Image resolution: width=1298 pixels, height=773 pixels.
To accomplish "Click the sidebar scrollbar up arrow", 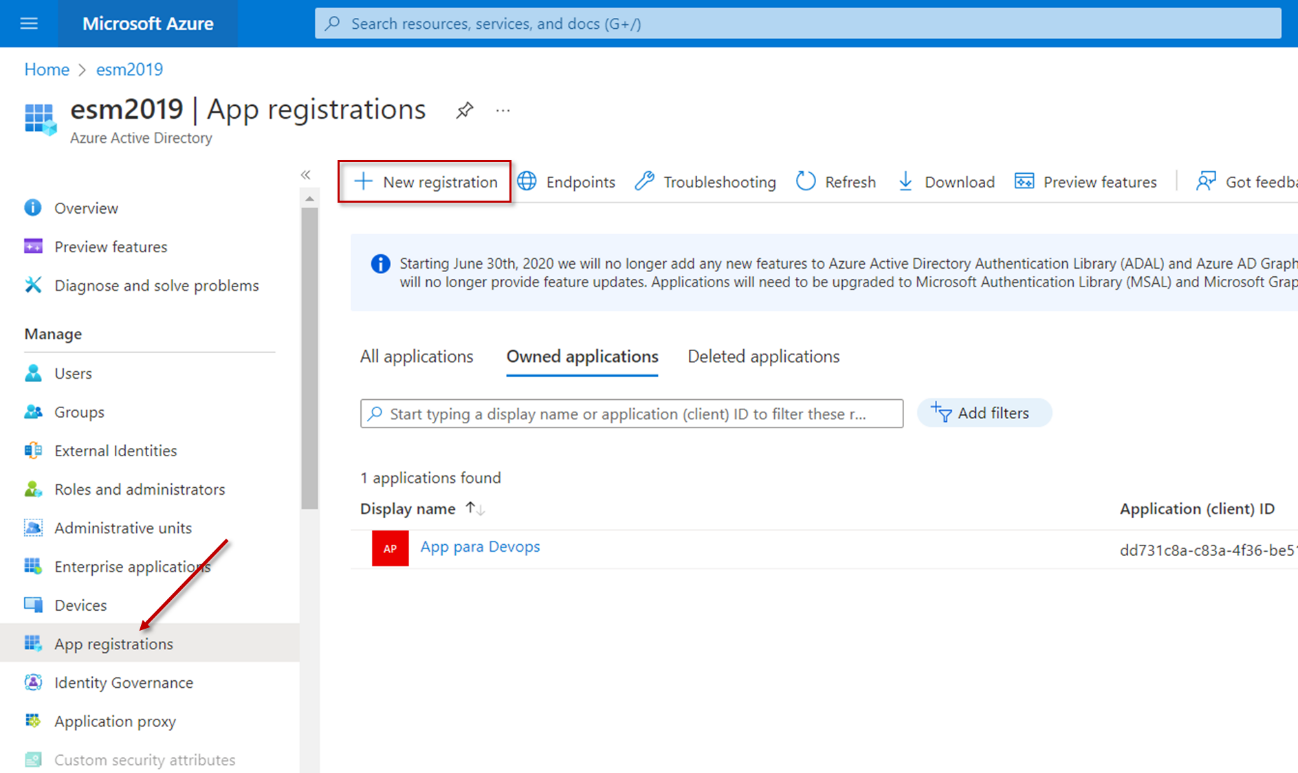I will point(309,198).
